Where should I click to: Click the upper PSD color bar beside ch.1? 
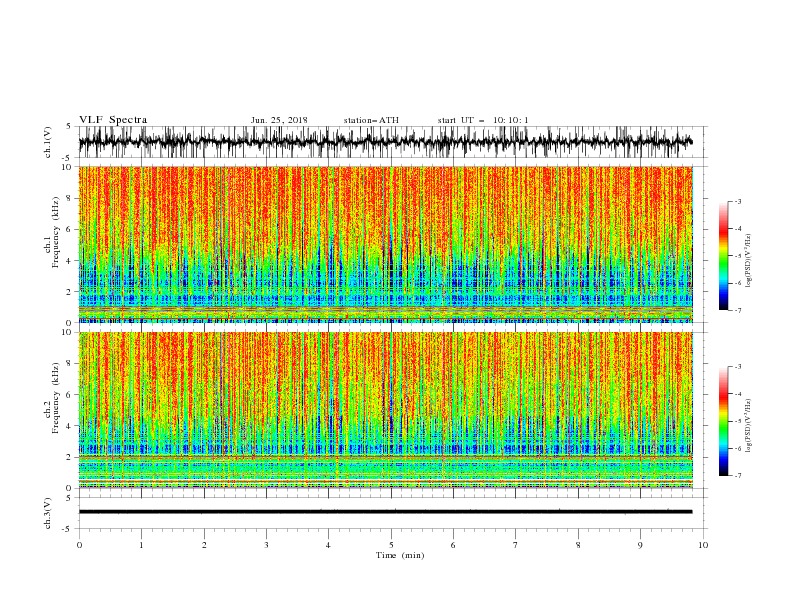(723, 256)
